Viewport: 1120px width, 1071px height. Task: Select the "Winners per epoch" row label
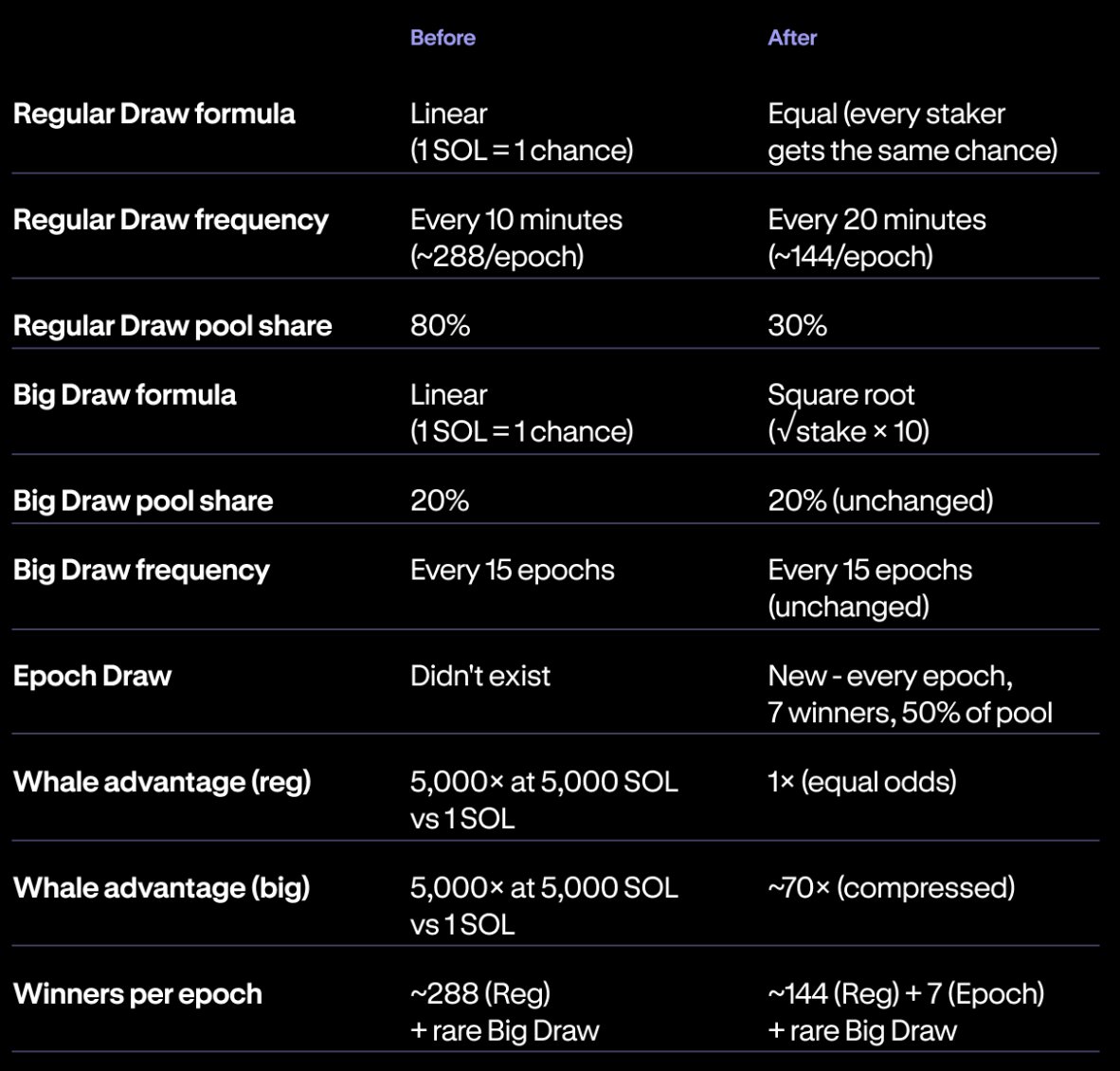coord(137,994)
